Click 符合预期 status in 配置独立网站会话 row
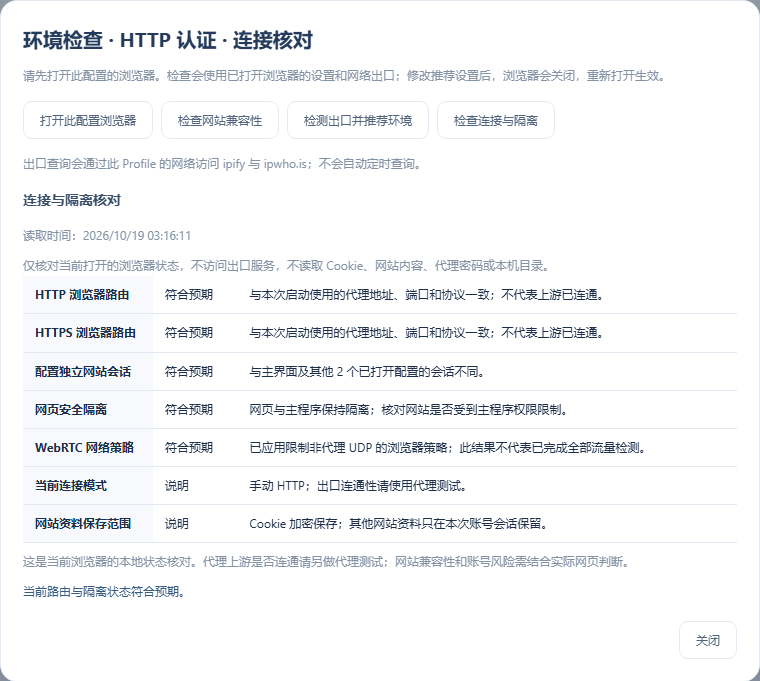Image resolution: width=760 pixels, height=681 pixels. (189, 372)
